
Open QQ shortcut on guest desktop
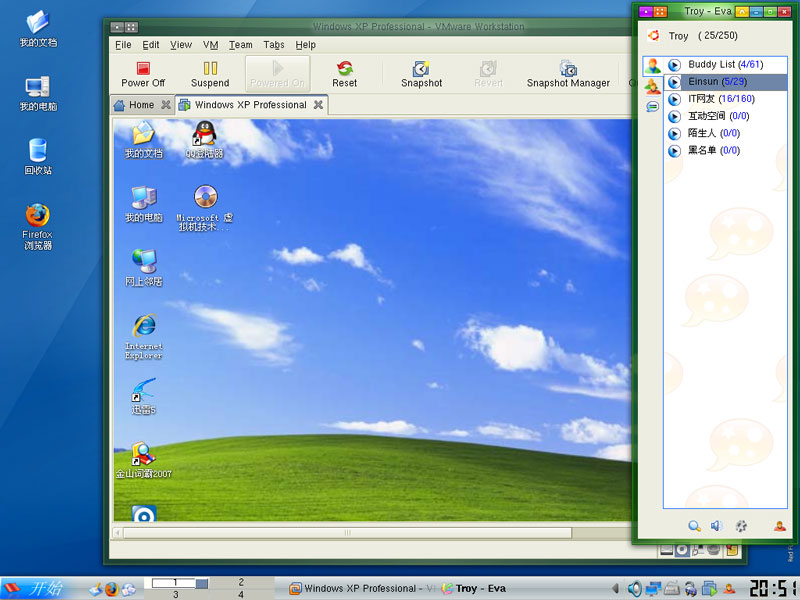click(x=204, y=139)
